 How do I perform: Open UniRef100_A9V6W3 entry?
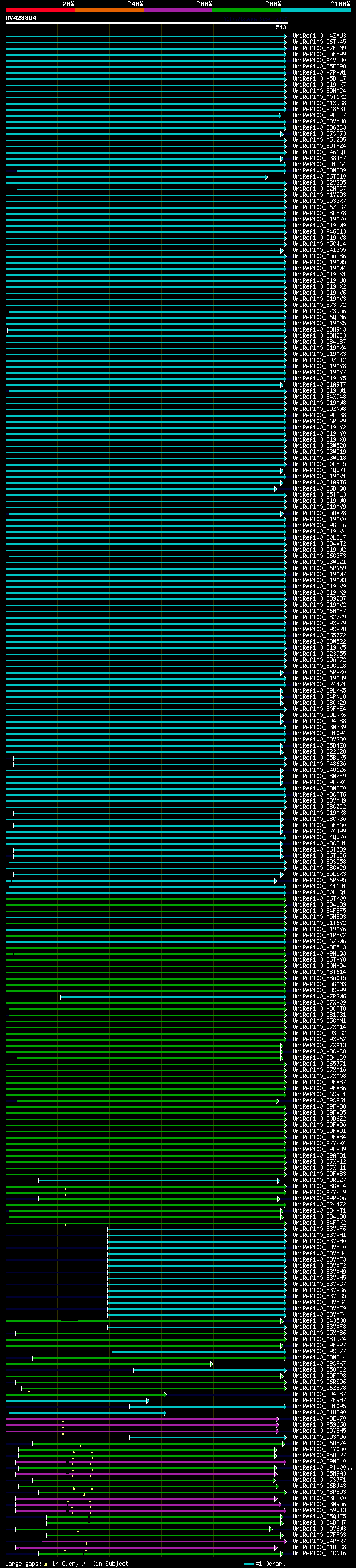coord(319,1529)
